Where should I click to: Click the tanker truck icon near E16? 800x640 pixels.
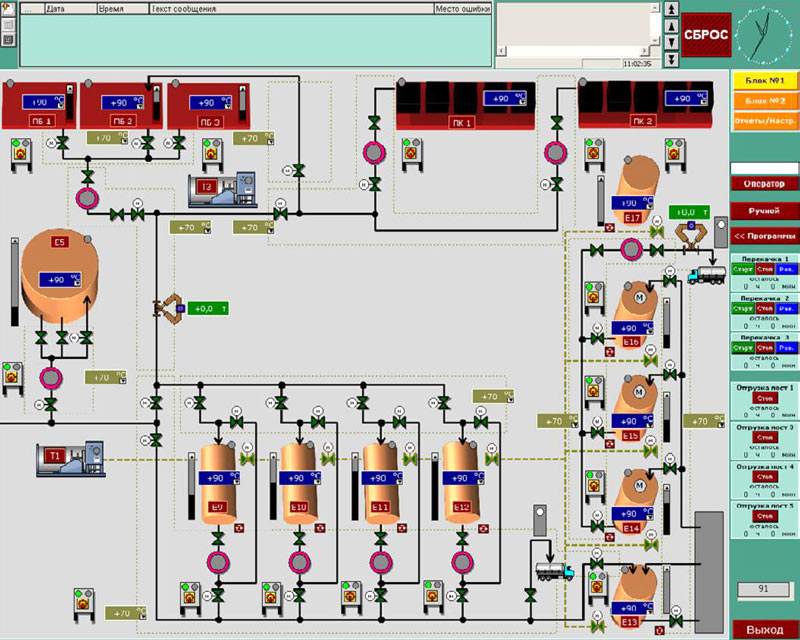coord(708,274)
